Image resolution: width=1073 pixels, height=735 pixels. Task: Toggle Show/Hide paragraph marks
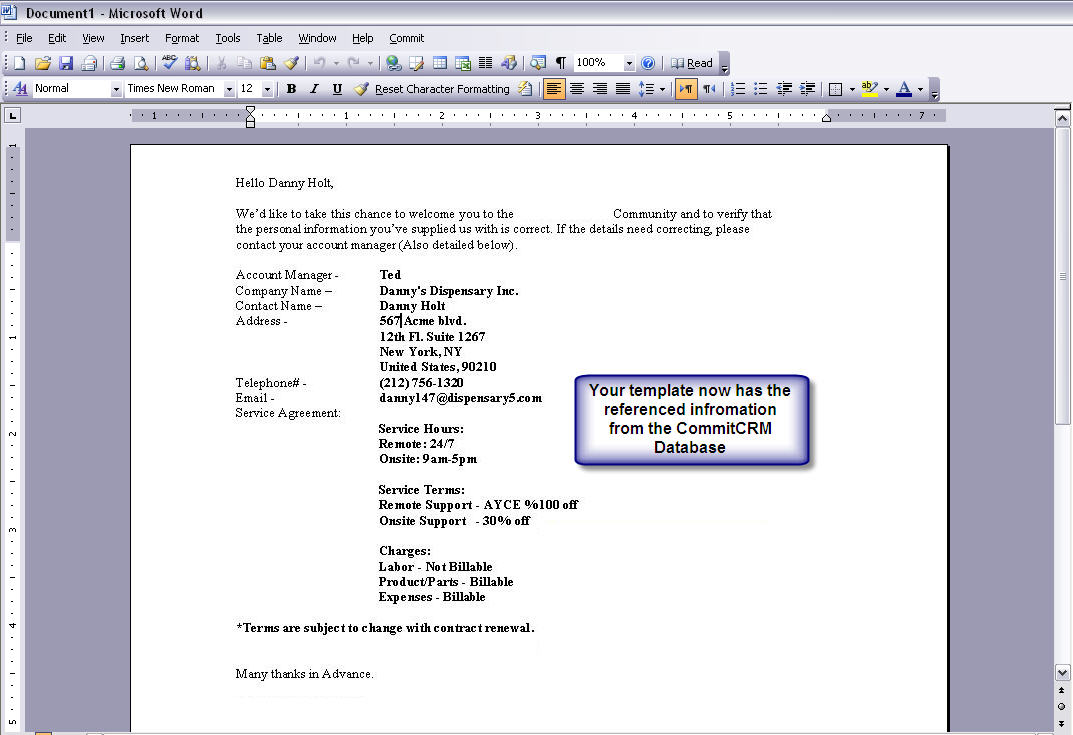point(561,63)
